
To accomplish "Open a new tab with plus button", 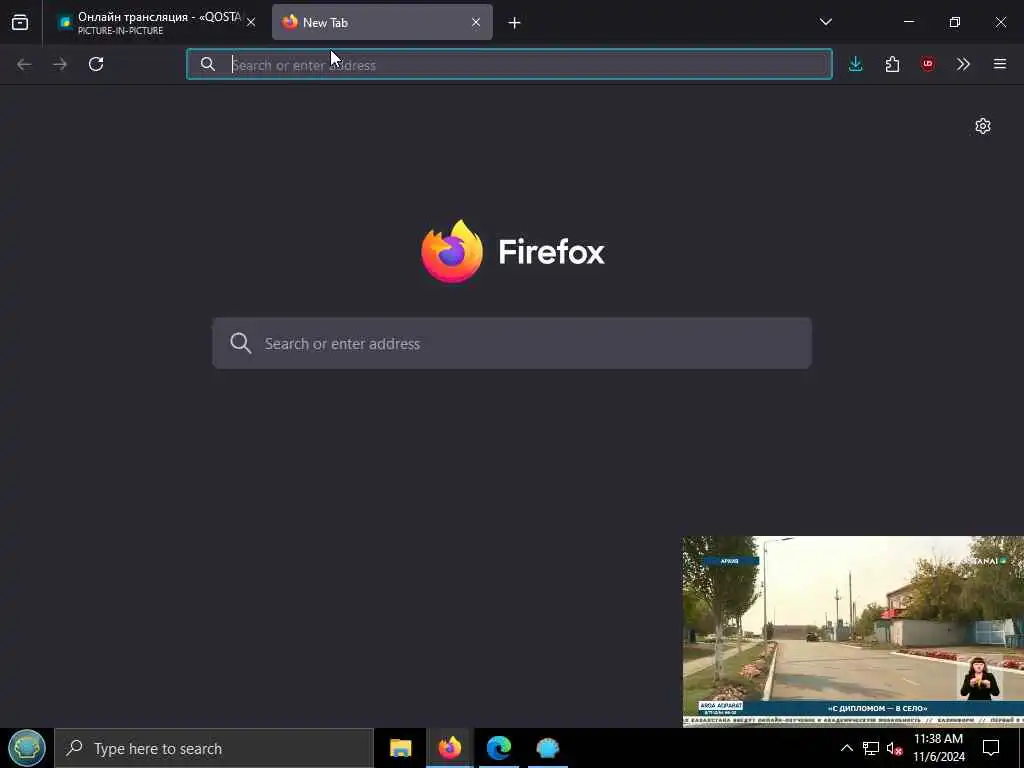I will point(515,23).
